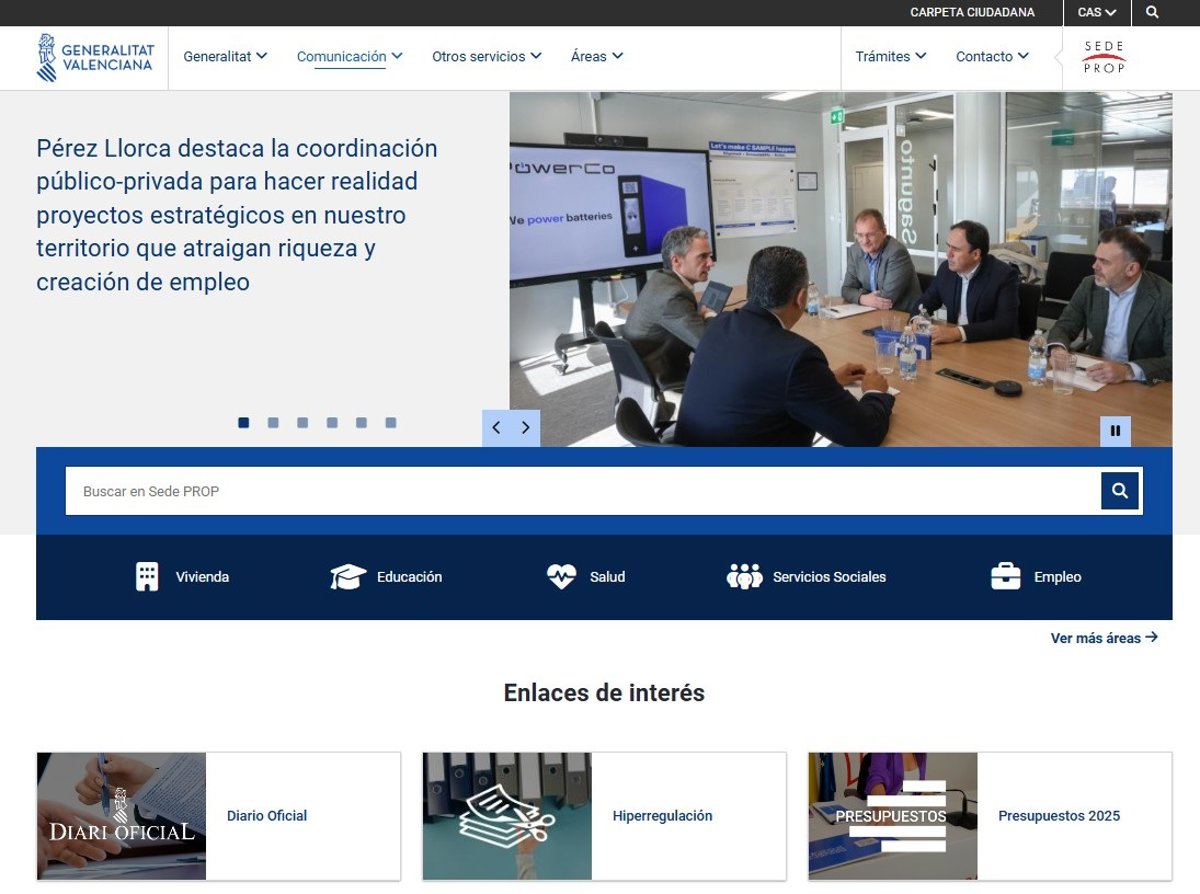Expand the CAS language dropdown
This screenshot has height=894, width=1200.
pos(1096,13)
